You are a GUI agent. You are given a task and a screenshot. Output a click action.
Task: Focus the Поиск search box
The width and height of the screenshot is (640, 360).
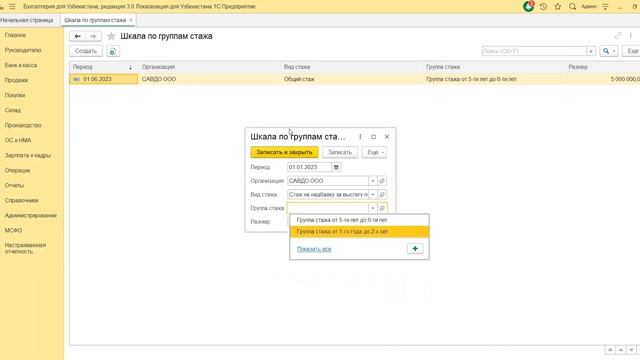point(534,51)
